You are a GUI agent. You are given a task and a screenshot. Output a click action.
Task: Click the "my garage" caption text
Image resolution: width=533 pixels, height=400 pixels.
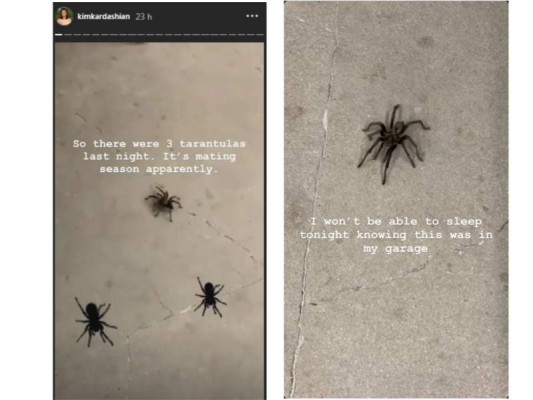(395, 249)
